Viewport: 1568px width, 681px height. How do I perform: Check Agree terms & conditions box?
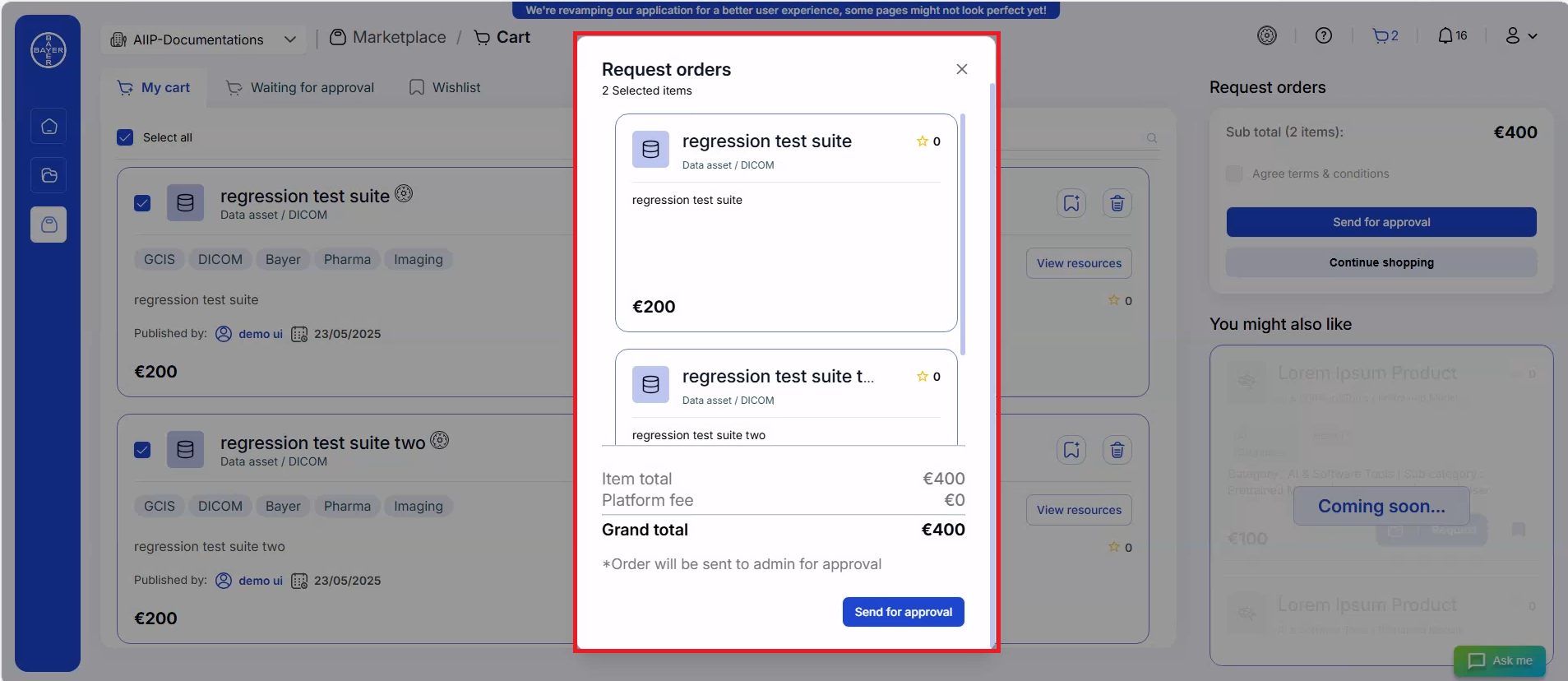coord(1234,174)
